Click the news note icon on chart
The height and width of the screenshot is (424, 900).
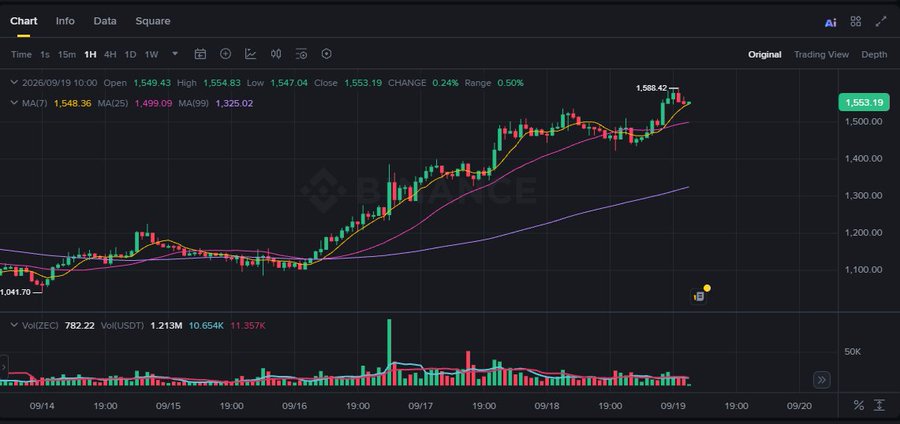pyautogui.click(x=699, y=296)
